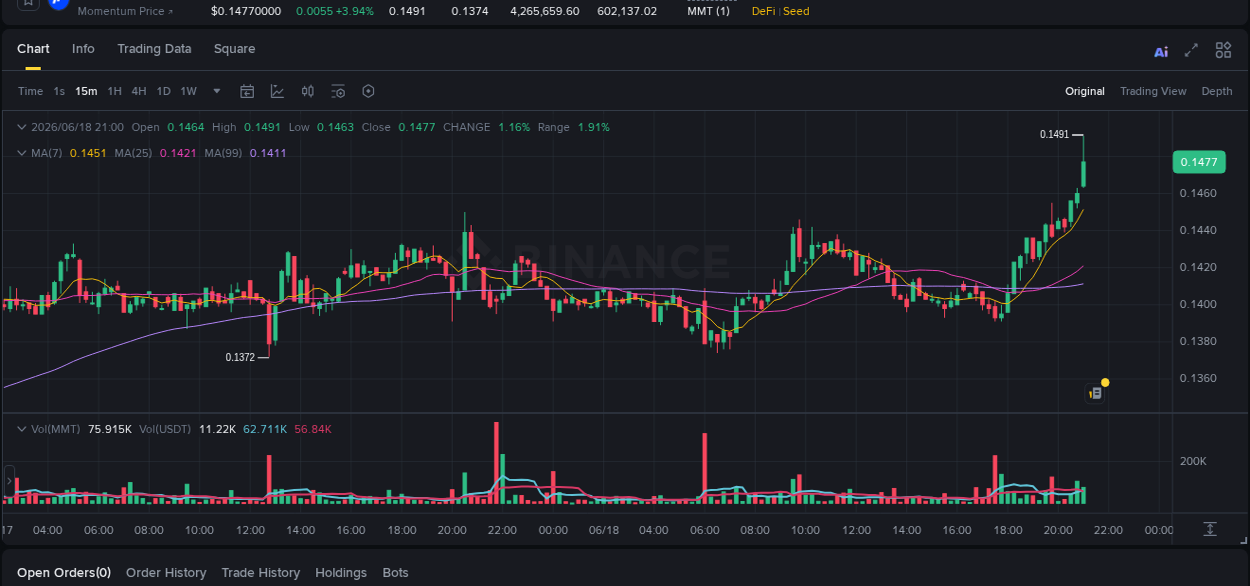Viewport: 1250px width, 586px height.
Task: Click the MA(7) indicator label
Action: pyautogui.click(x=47, y=153)
